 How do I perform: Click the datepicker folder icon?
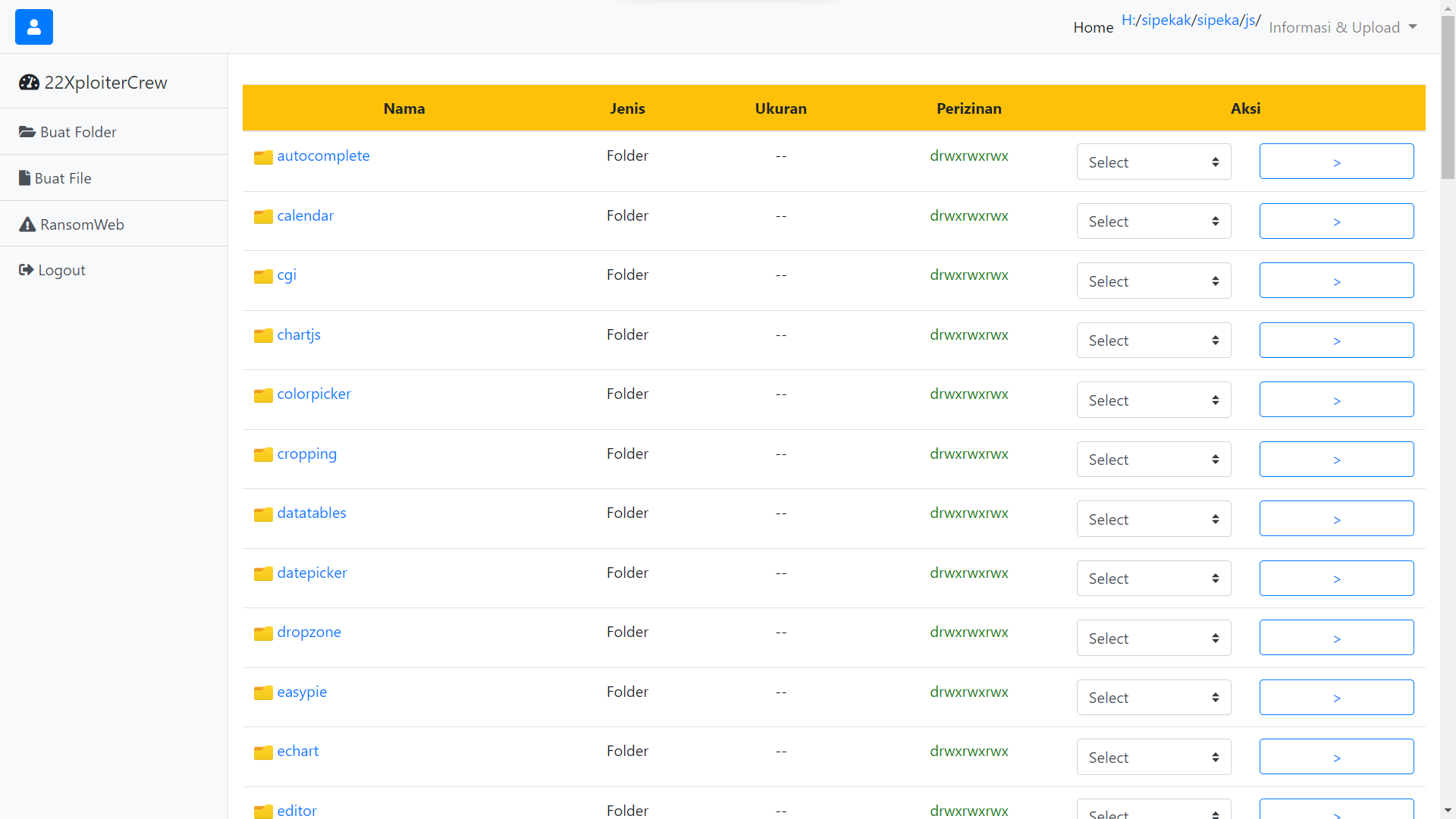[x=263, y=574]
